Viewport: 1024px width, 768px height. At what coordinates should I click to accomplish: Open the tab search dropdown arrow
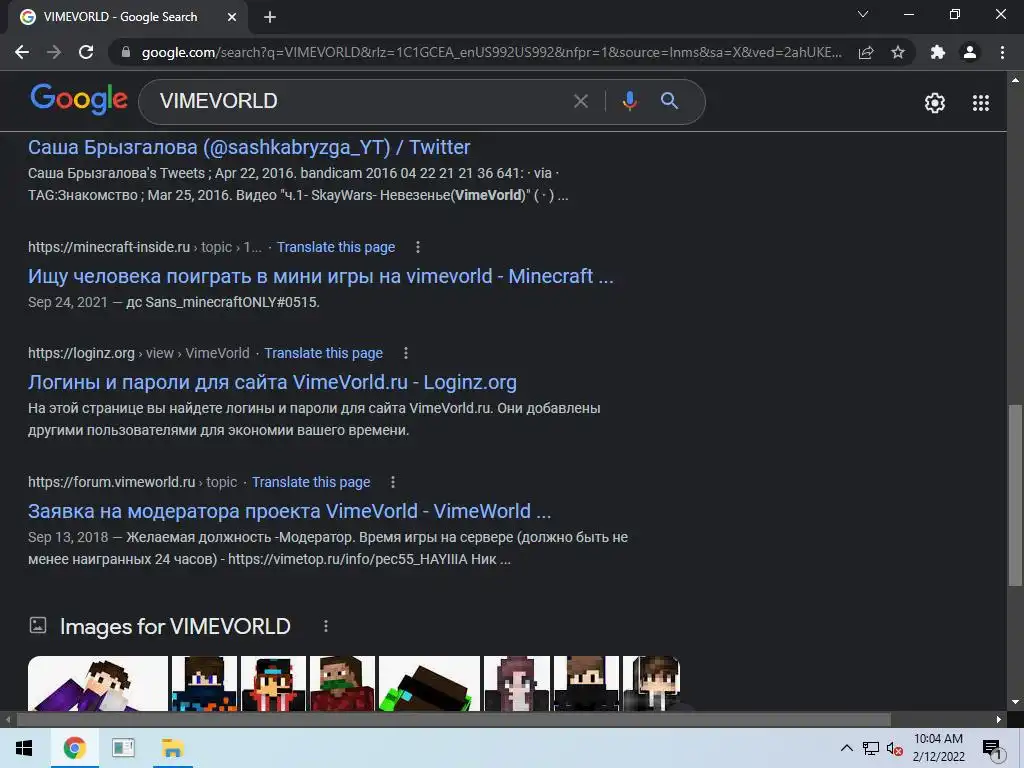(x=863, y=14)
